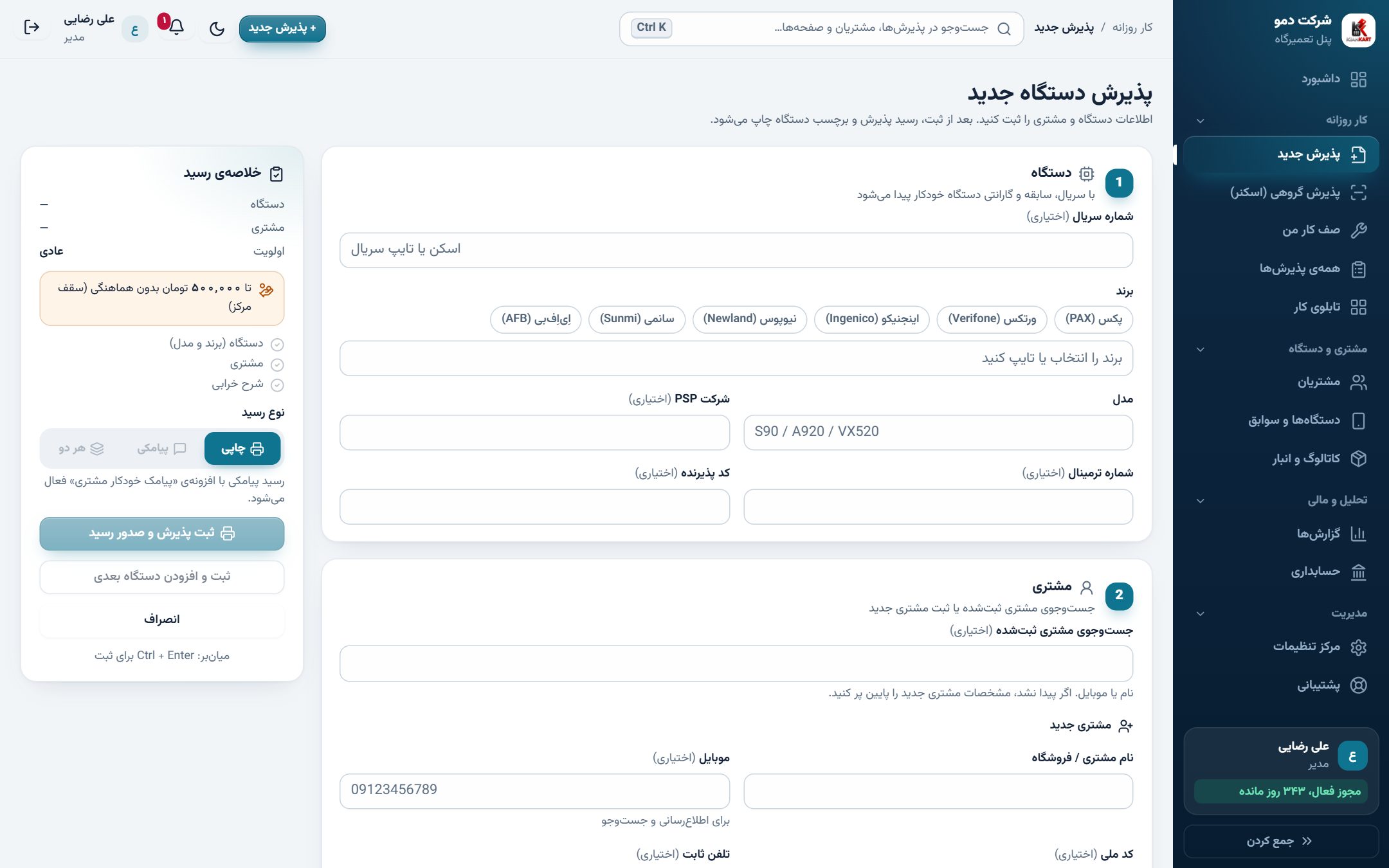This screenshot has height=868, width=1389.
Task: Open دستگاه‌ها و سوابق in the sidebar
Action: (1280, 420)
